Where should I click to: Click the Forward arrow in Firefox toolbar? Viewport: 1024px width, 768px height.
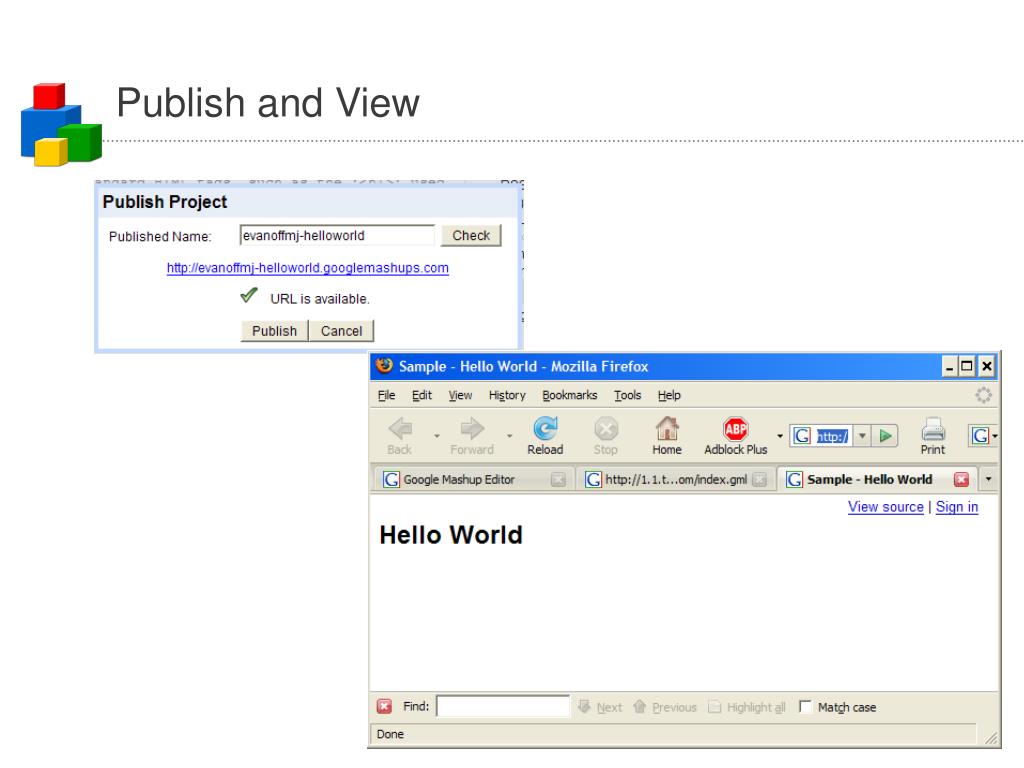tap(472, 429)
